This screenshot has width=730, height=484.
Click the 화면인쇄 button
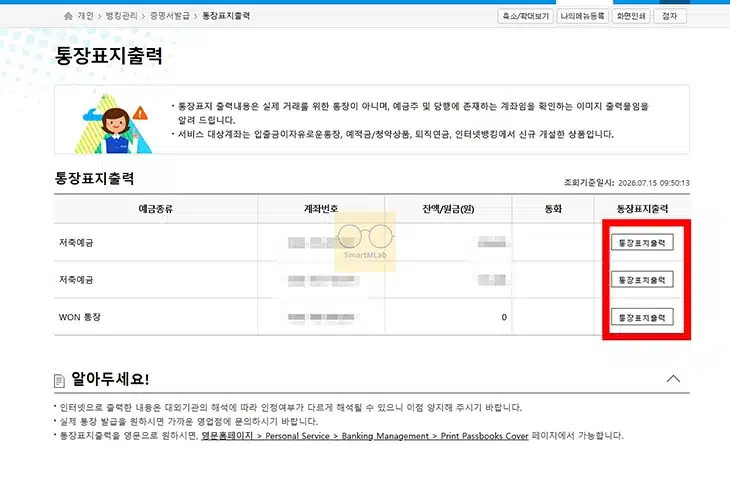point(631,16)
